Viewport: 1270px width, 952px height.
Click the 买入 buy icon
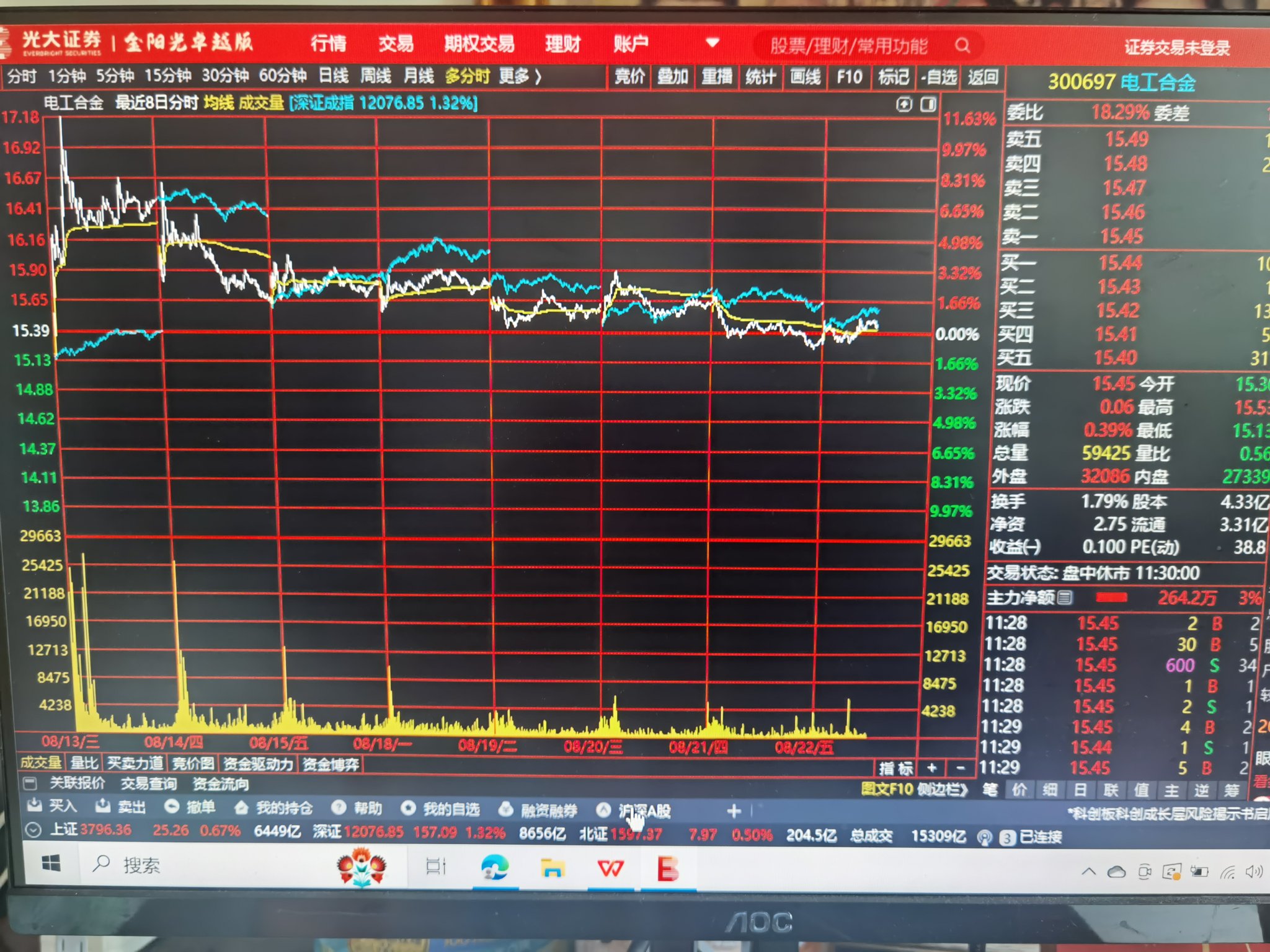35,805
